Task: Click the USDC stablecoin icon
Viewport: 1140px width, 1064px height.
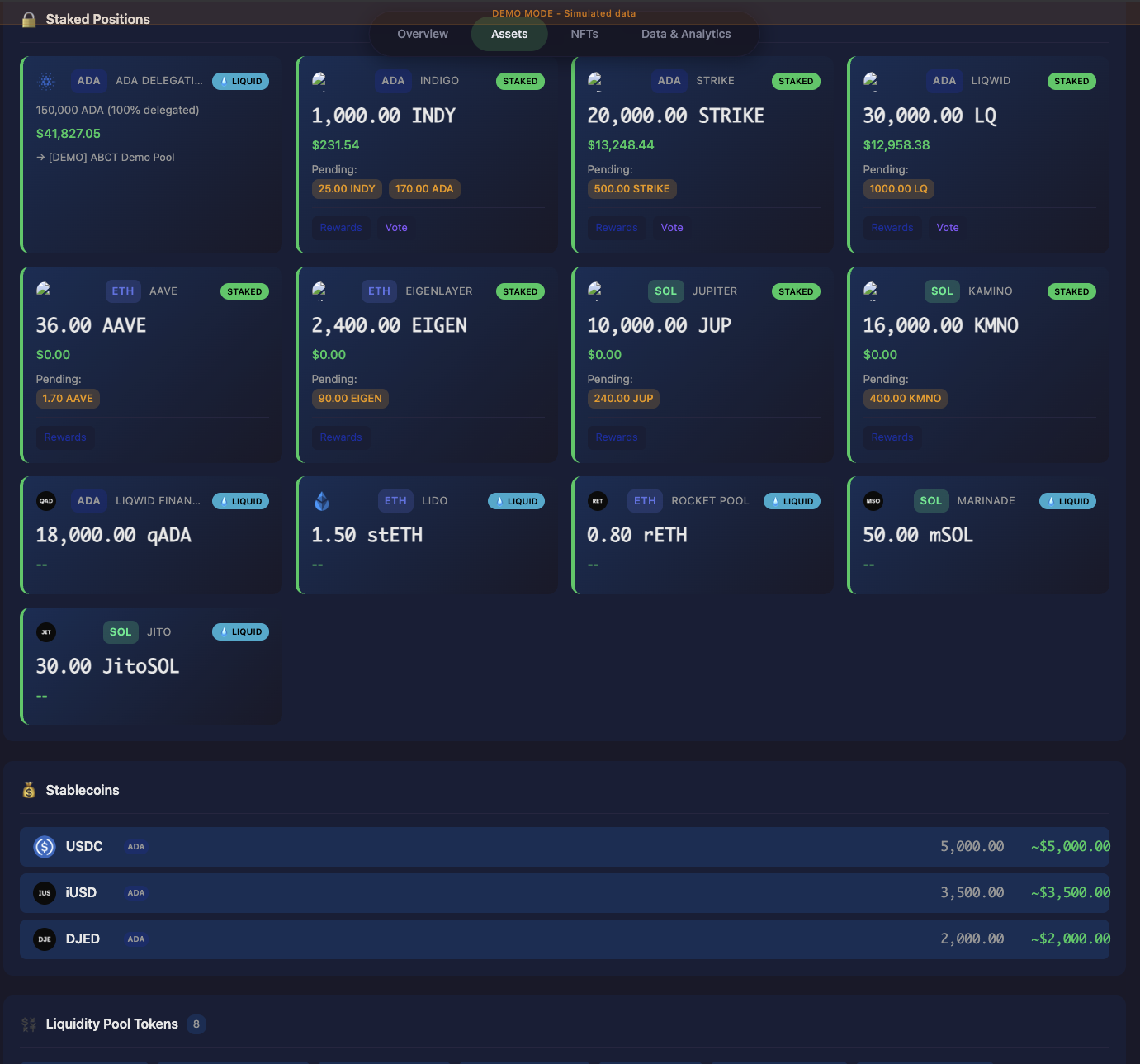Action: (x=45, y=846)
